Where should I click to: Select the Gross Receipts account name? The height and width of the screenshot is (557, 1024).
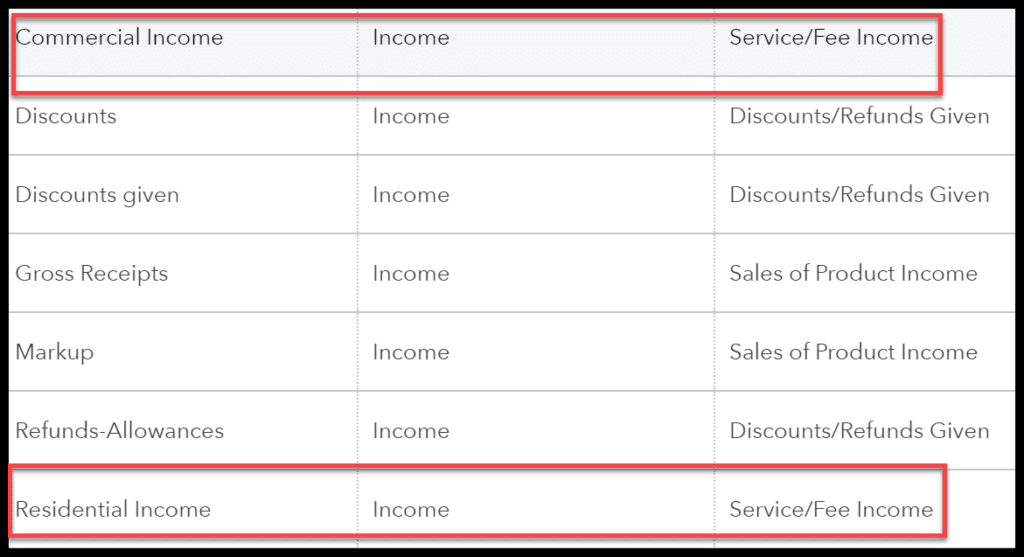pos(91,274)
